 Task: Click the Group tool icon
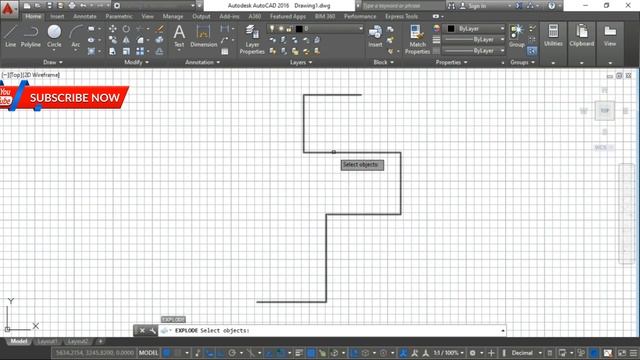coord(517,36)
